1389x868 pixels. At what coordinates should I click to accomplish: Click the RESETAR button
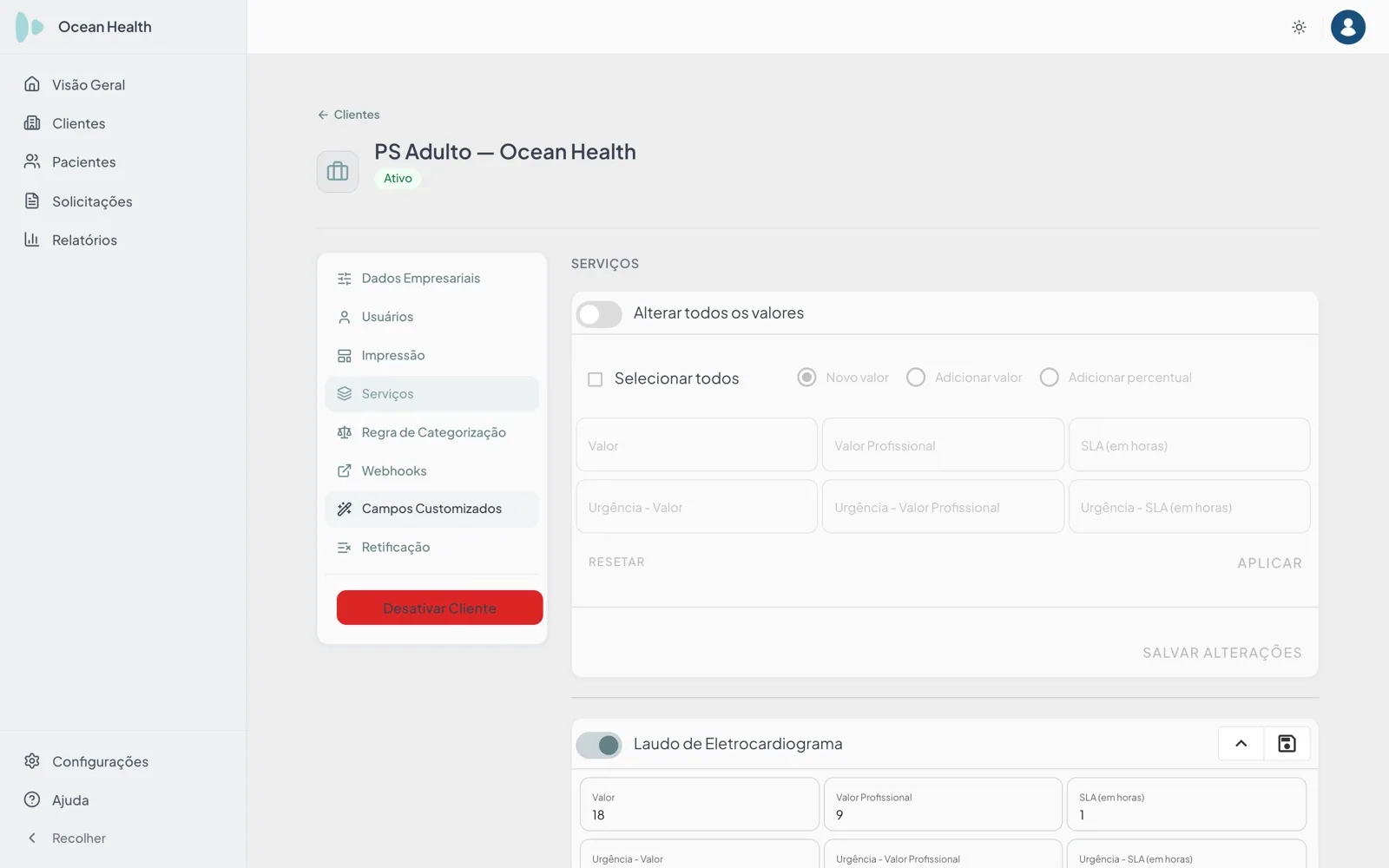coord(616,562)
